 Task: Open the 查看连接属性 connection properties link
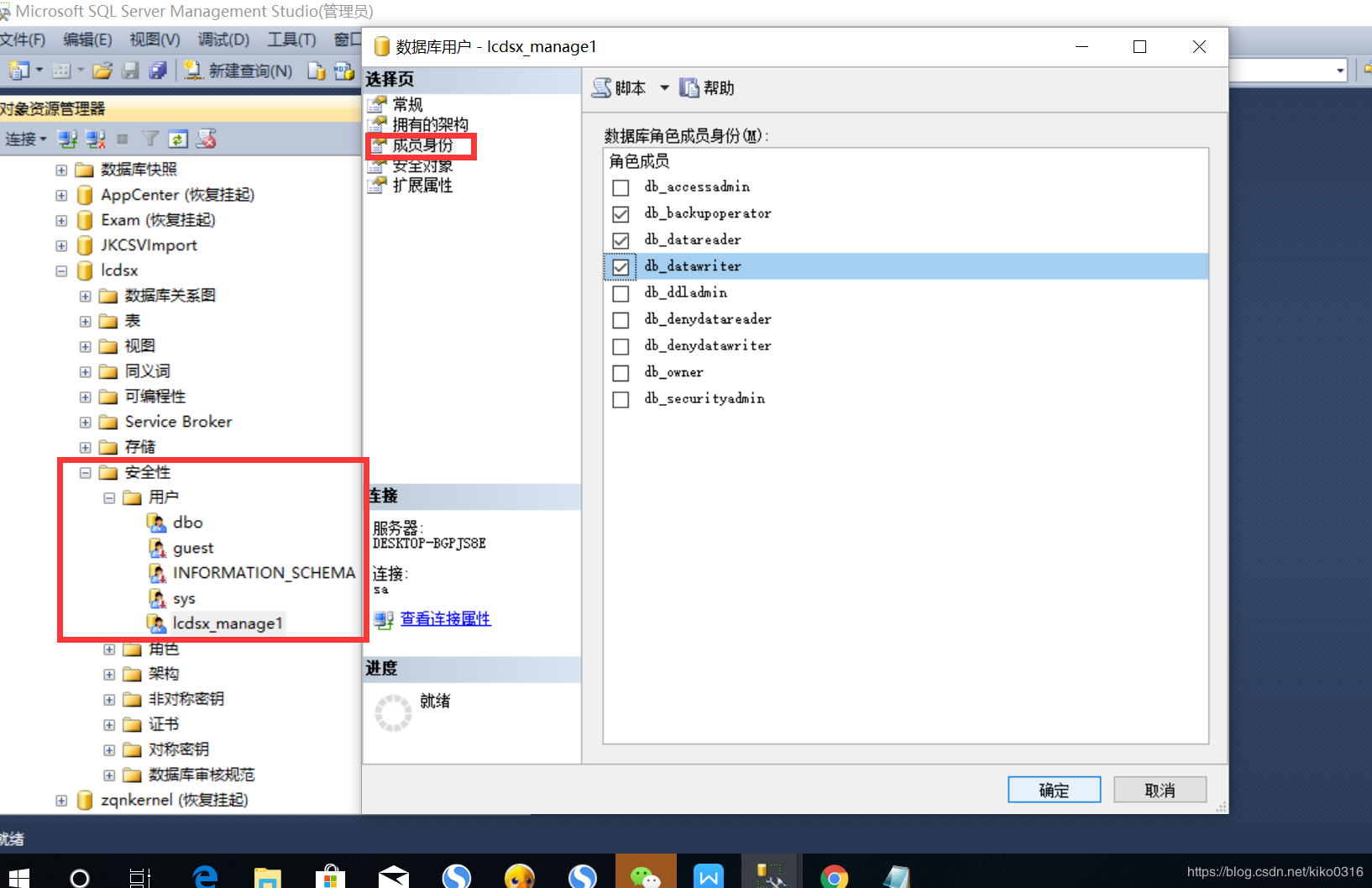click(445, 618)
